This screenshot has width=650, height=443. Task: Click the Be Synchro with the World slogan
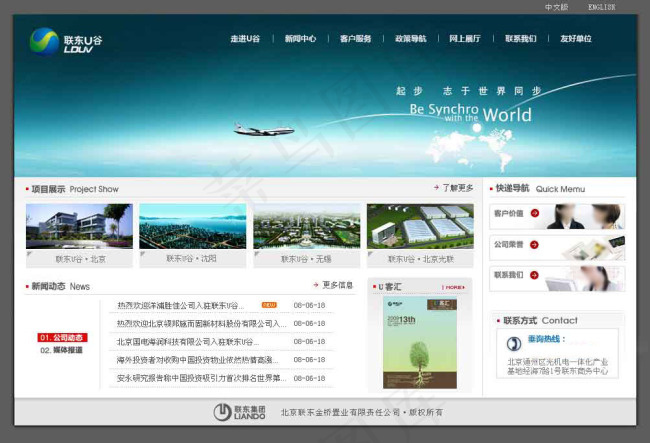471,113
